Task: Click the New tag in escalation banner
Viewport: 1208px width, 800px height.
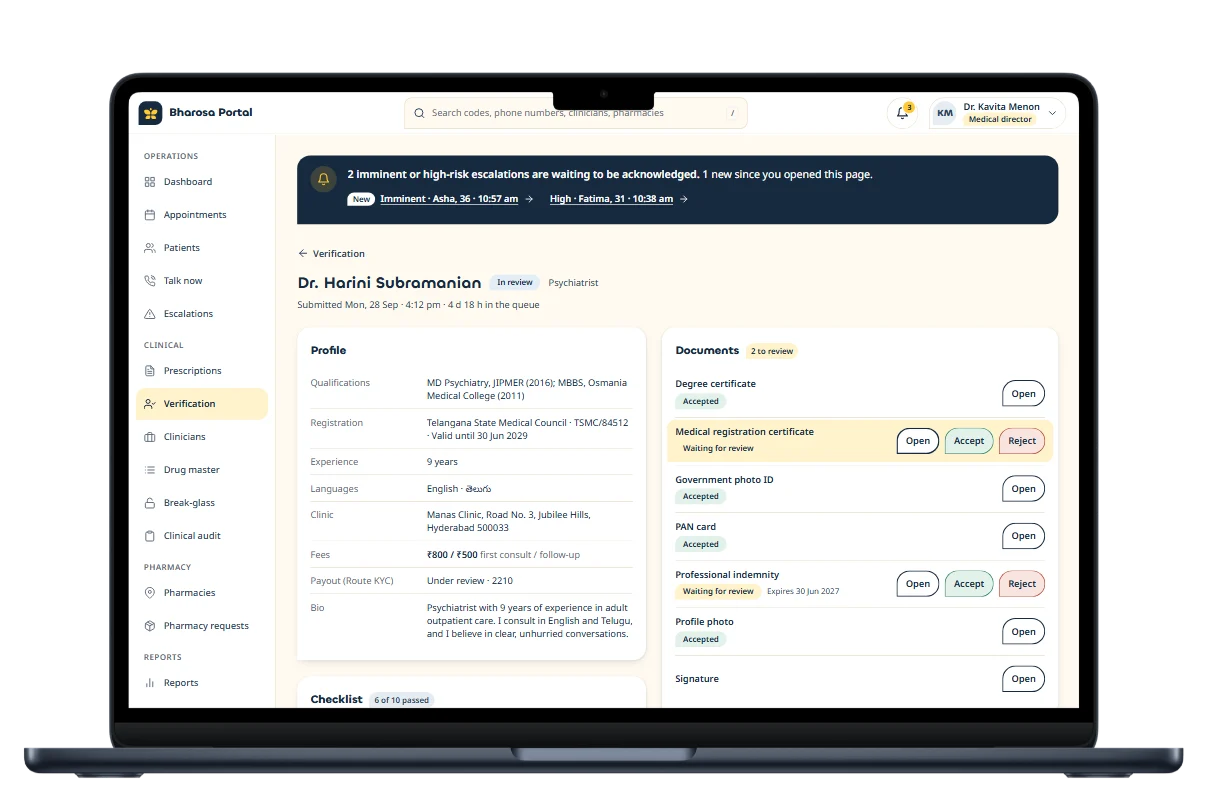Action: (361, 199)
